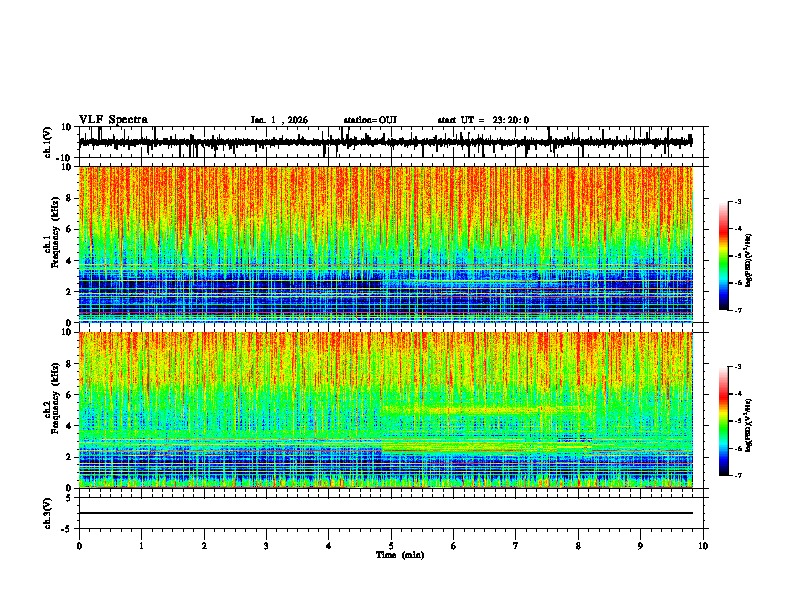Click the "VLF Spectra" plot title
The height and width of the screenshot is (612, 792).
(x=114, y=120)
